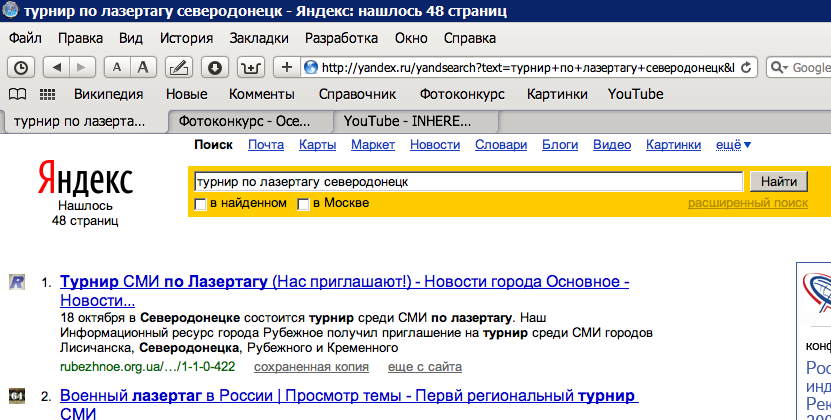Image resolution: width=831 pixels, height=420 pixels.
Task: Click the globe site icon in address bar
Action: click(311, 67)
